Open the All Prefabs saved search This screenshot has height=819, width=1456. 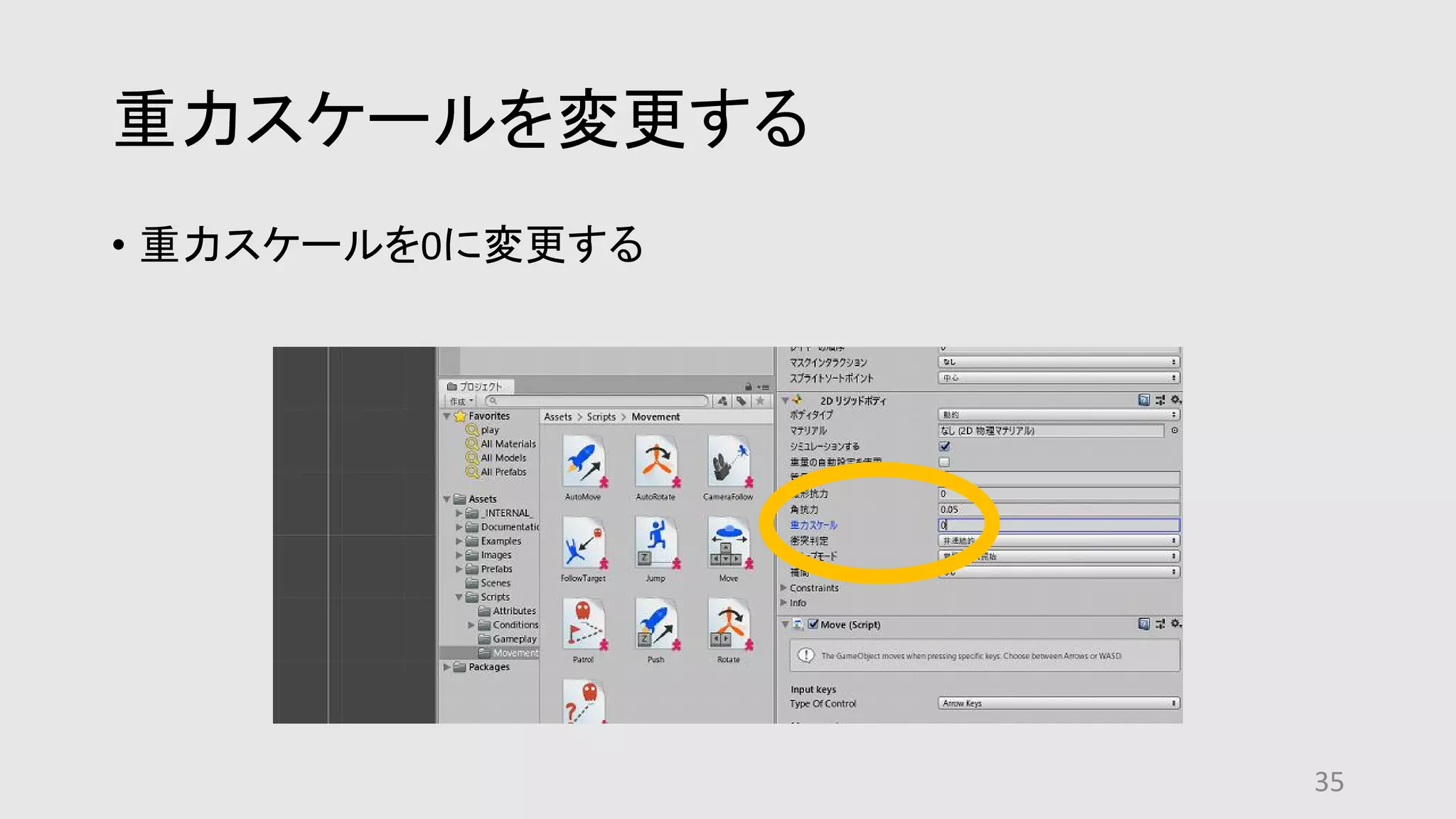(x=496, y=472)
